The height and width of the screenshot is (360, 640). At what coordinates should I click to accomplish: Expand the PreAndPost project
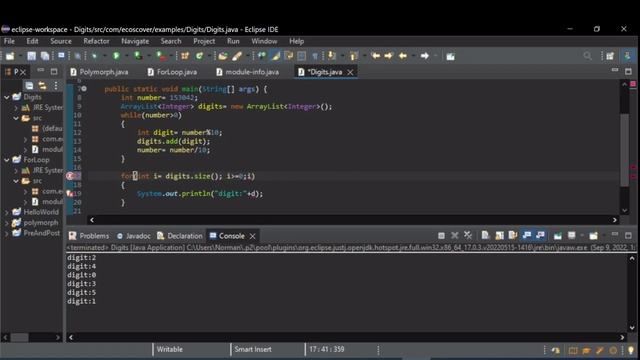(x=7, y=233)
